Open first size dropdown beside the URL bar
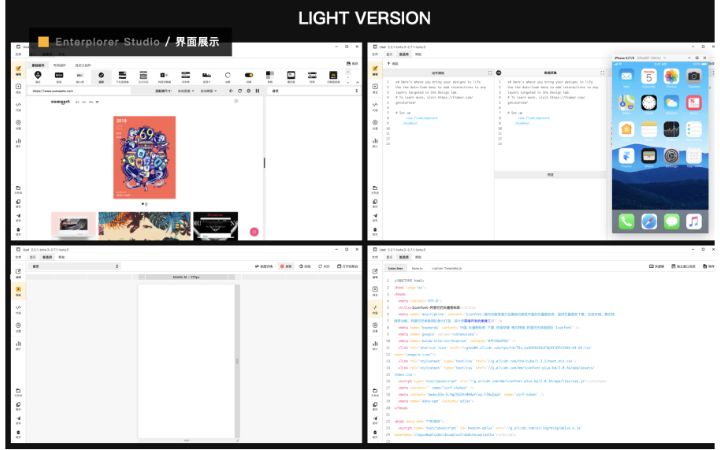Viewport: 720px width, 450px height. (186, 91)
